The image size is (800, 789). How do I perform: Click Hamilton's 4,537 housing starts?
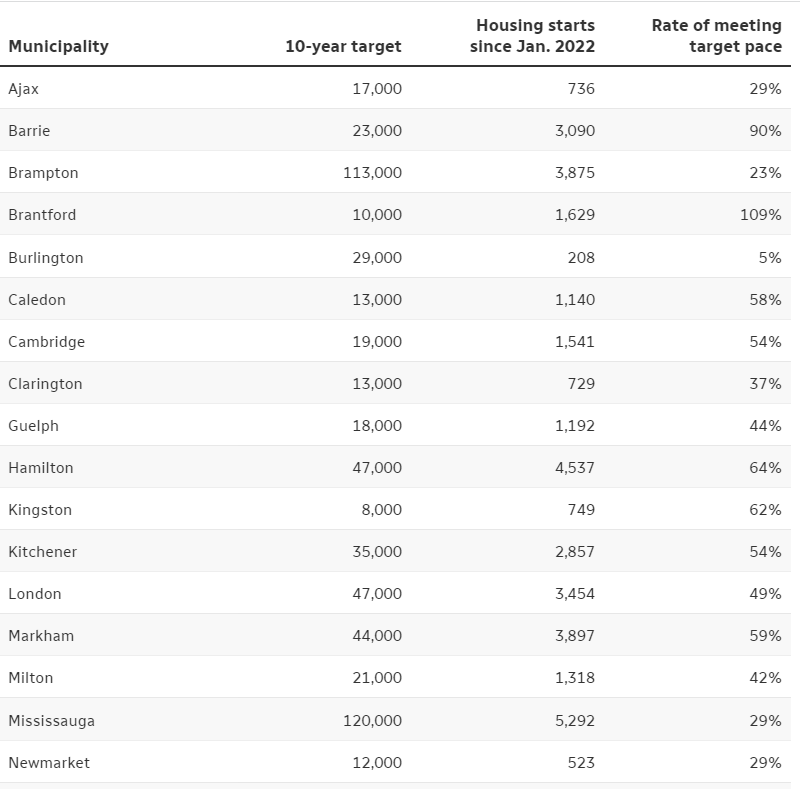click(x=574, y=468)
